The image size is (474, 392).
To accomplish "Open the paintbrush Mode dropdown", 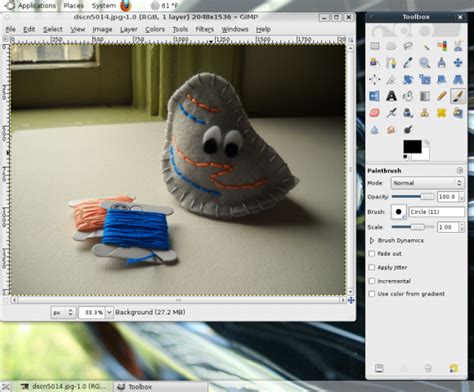I will 427,183.
